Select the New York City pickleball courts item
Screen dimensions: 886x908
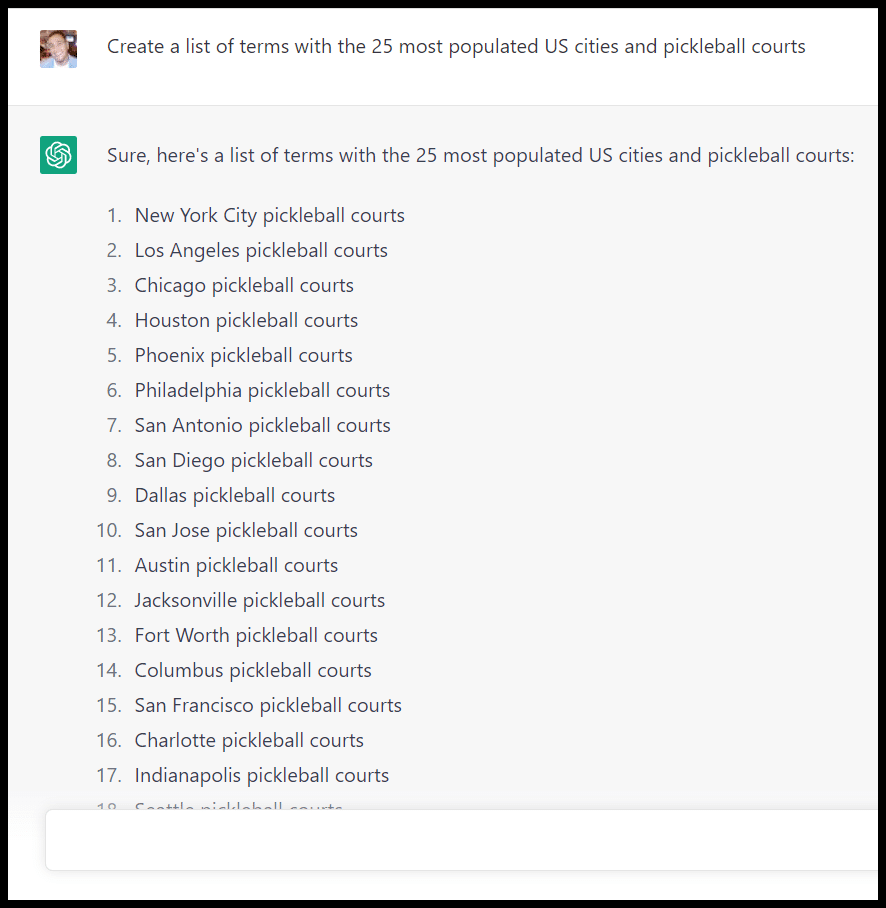(x=269, y=216)
